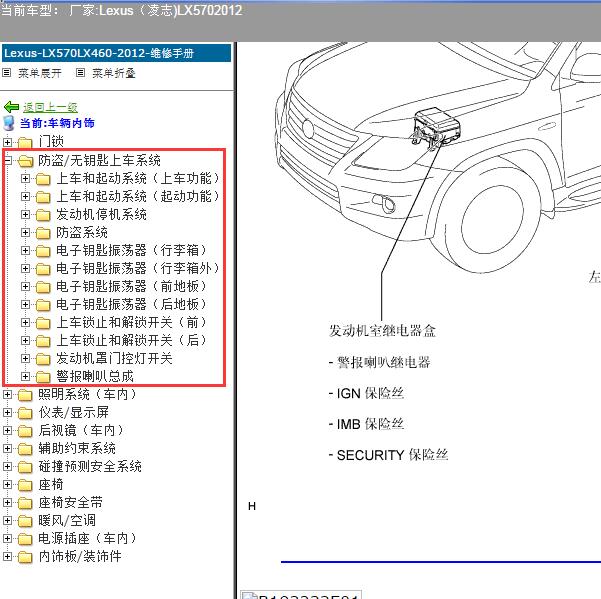Expand the 后视镜（车内）node
The width and height of the screenshot is (601, 599).
(7, 430)
